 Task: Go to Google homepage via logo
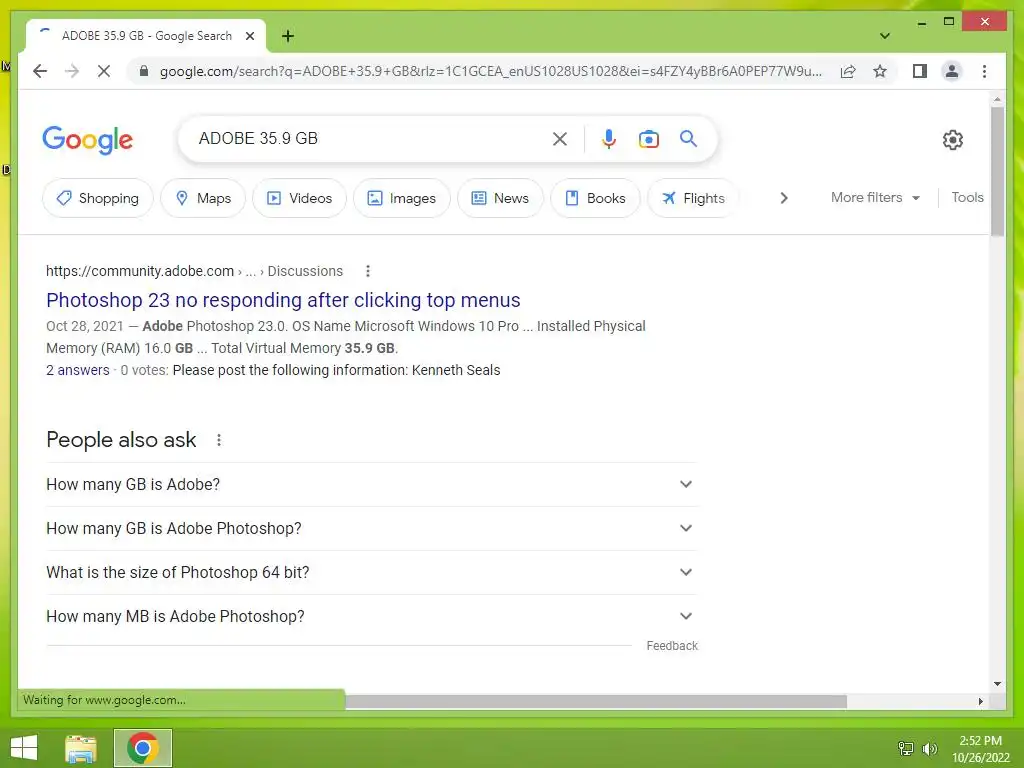[x=88, y=140]
